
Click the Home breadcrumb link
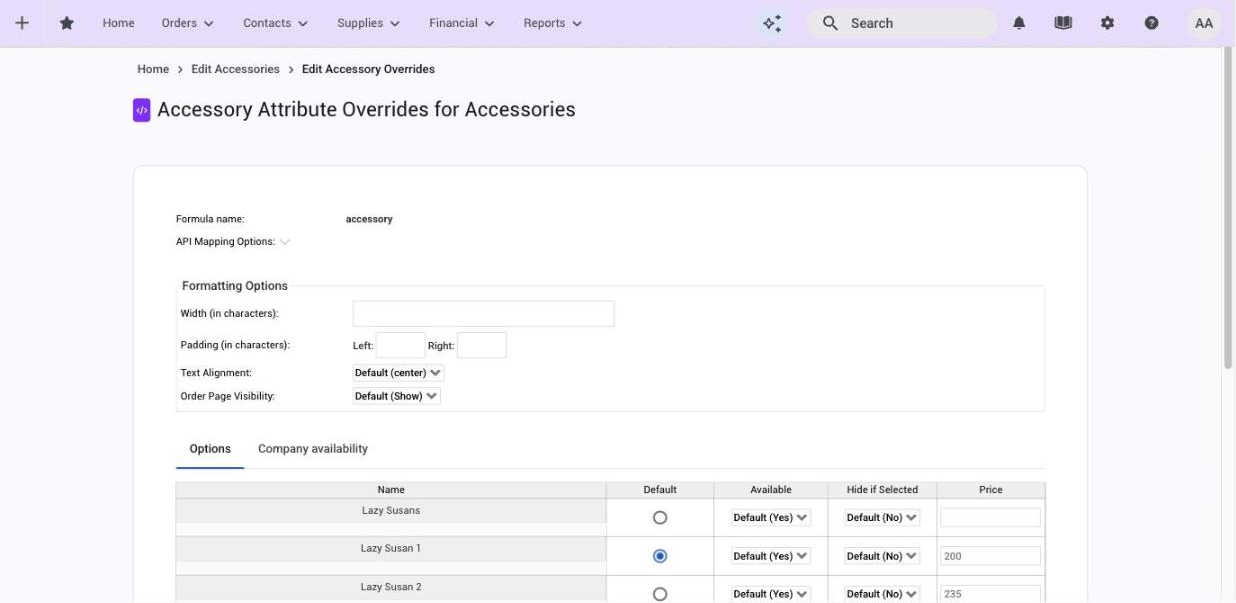[x=153, y=69]
